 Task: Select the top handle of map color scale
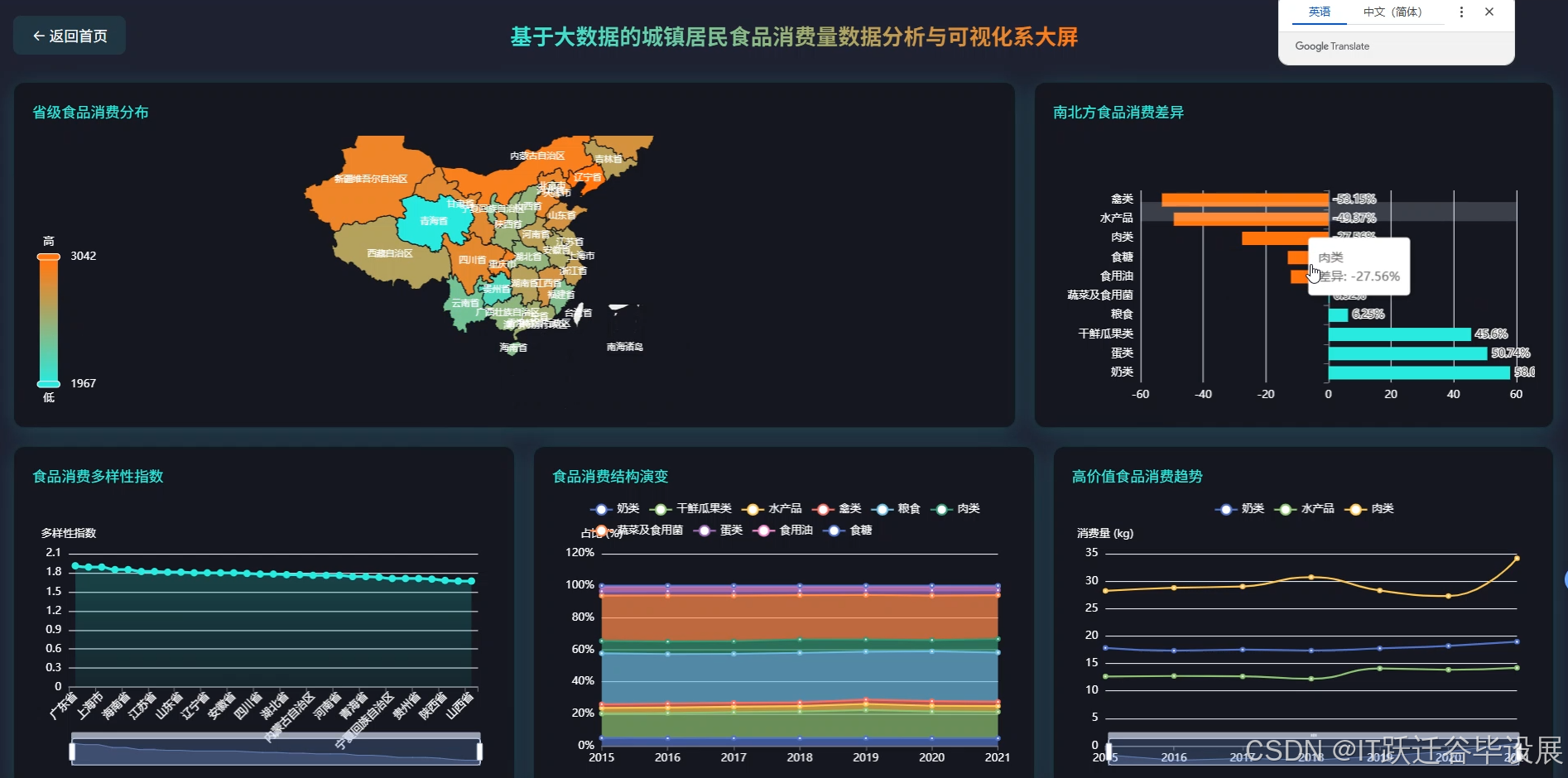49,257
